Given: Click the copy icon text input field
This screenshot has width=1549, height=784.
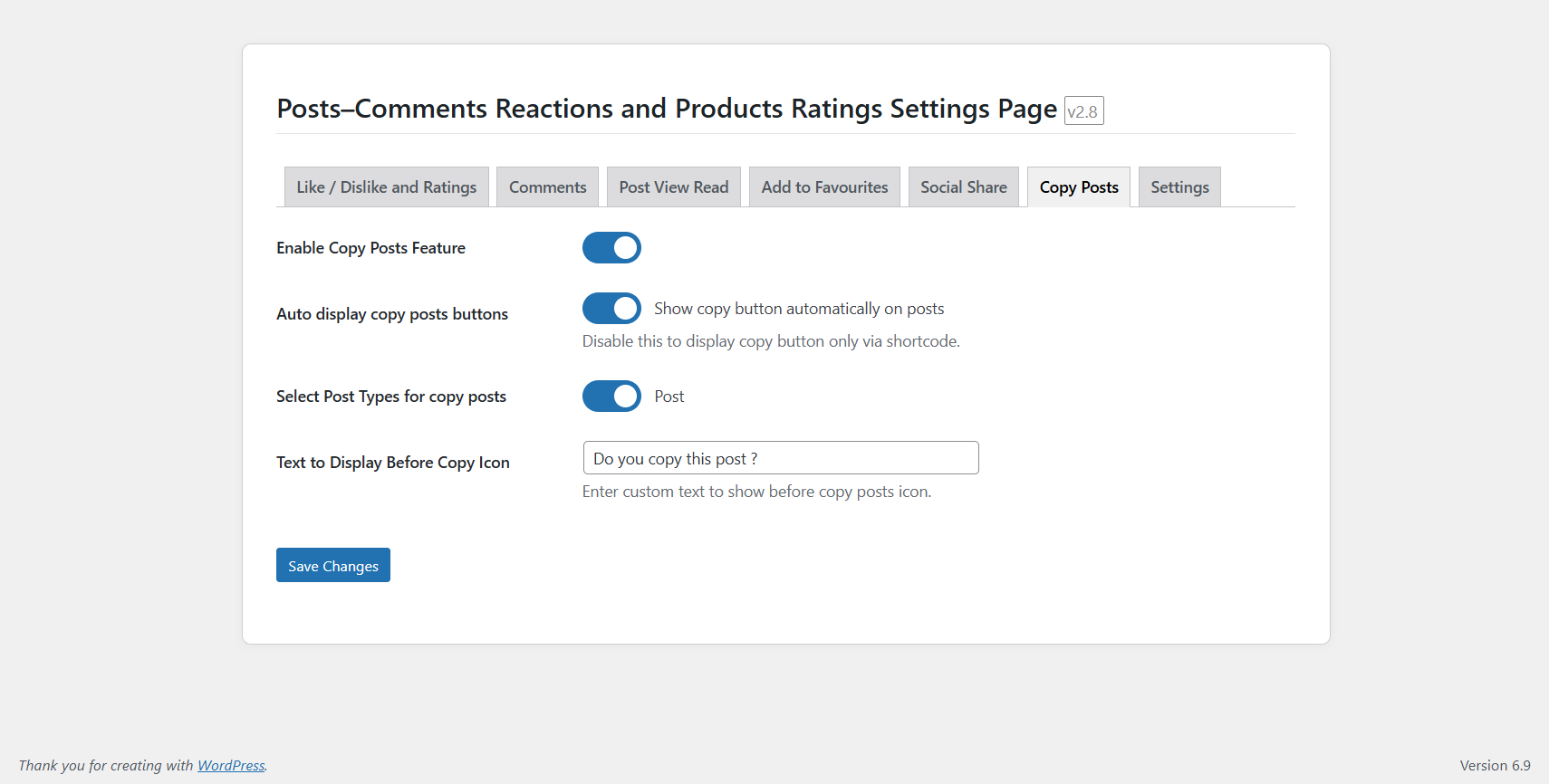Looking at the screenshot, I should (x=780, y=458).
